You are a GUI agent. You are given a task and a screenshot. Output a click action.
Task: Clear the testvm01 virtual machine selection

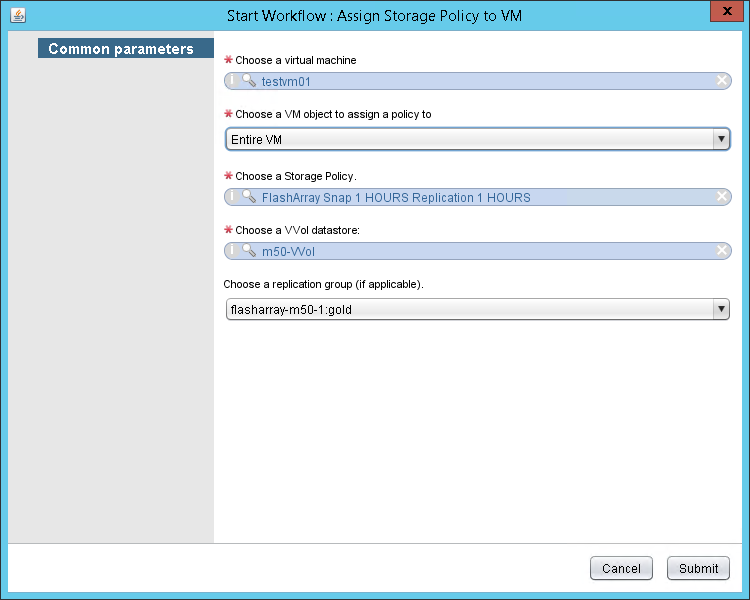point(722,82)
